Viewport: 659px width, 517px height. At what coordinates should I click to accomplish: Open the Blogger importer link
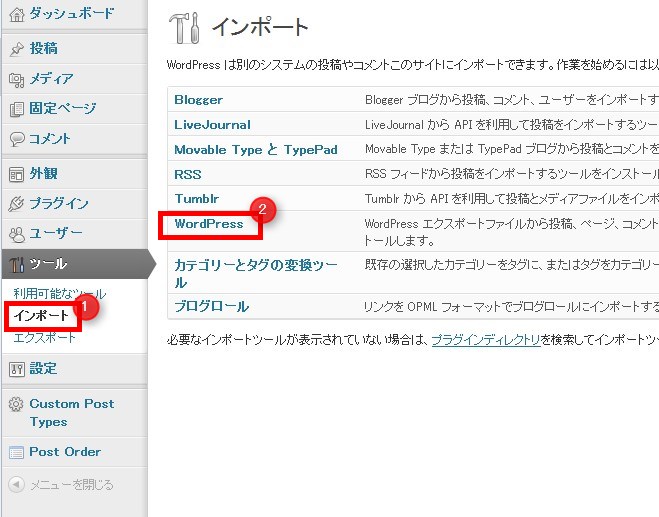coord(198,100)
